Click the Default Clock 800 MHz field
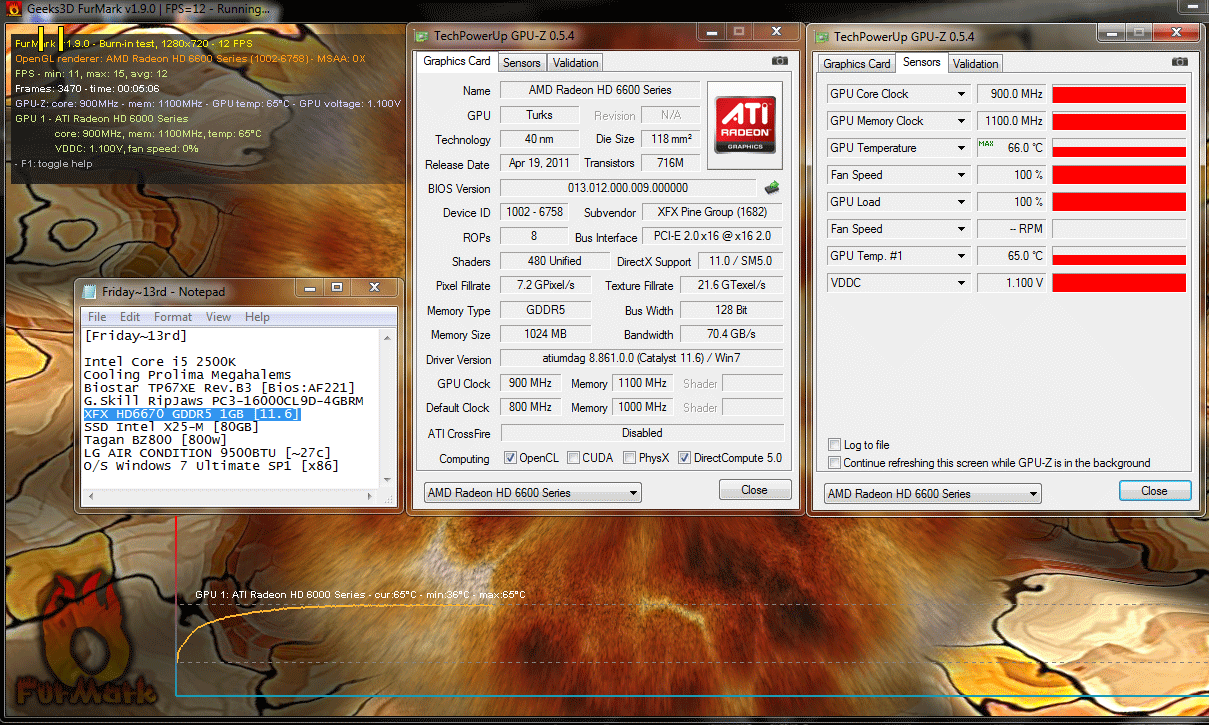This screenshot has width=1209, height=725. [530, 407]
